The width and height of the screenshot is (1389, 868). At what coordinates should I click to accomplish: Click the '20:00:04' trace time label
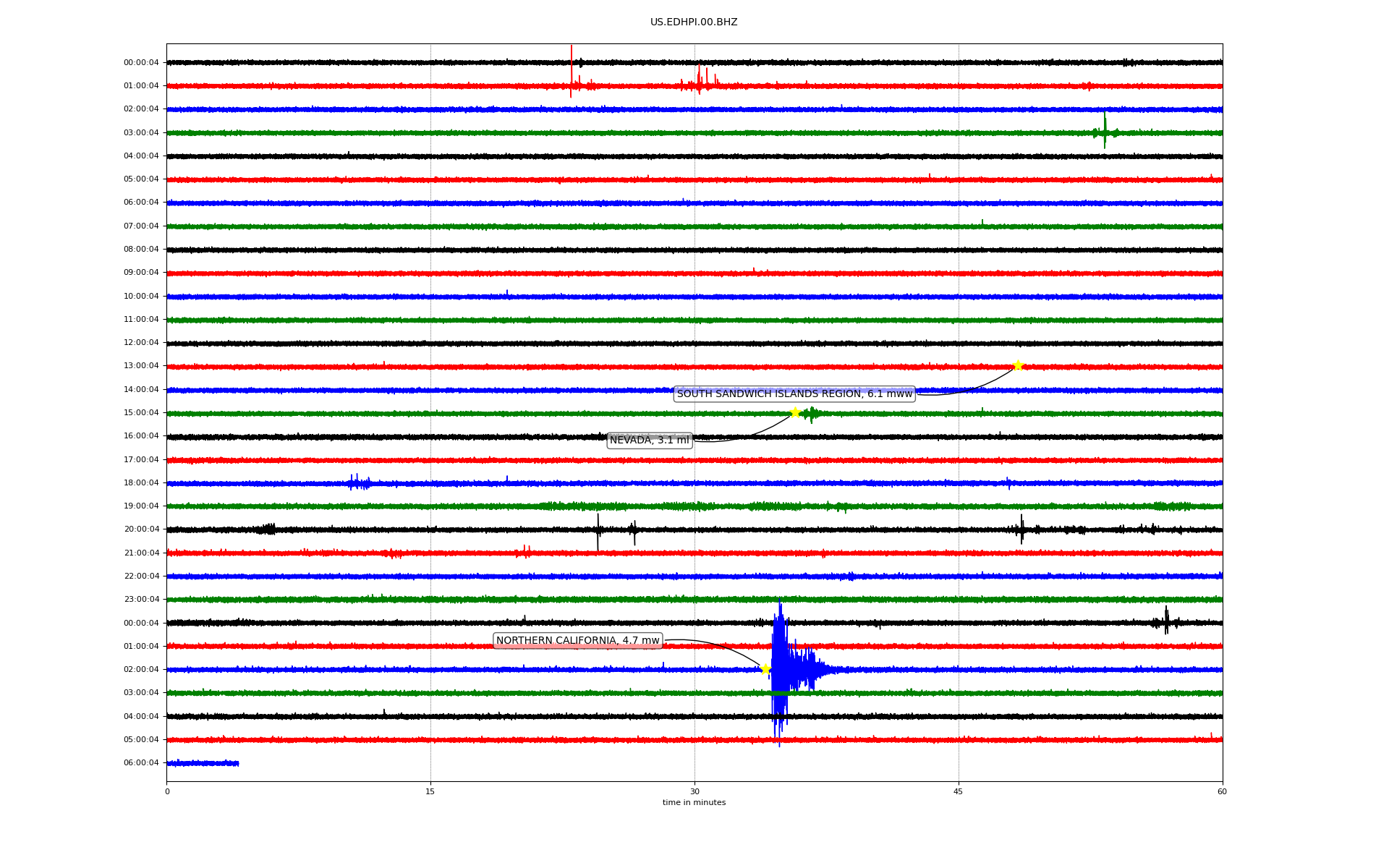[141, 529]
